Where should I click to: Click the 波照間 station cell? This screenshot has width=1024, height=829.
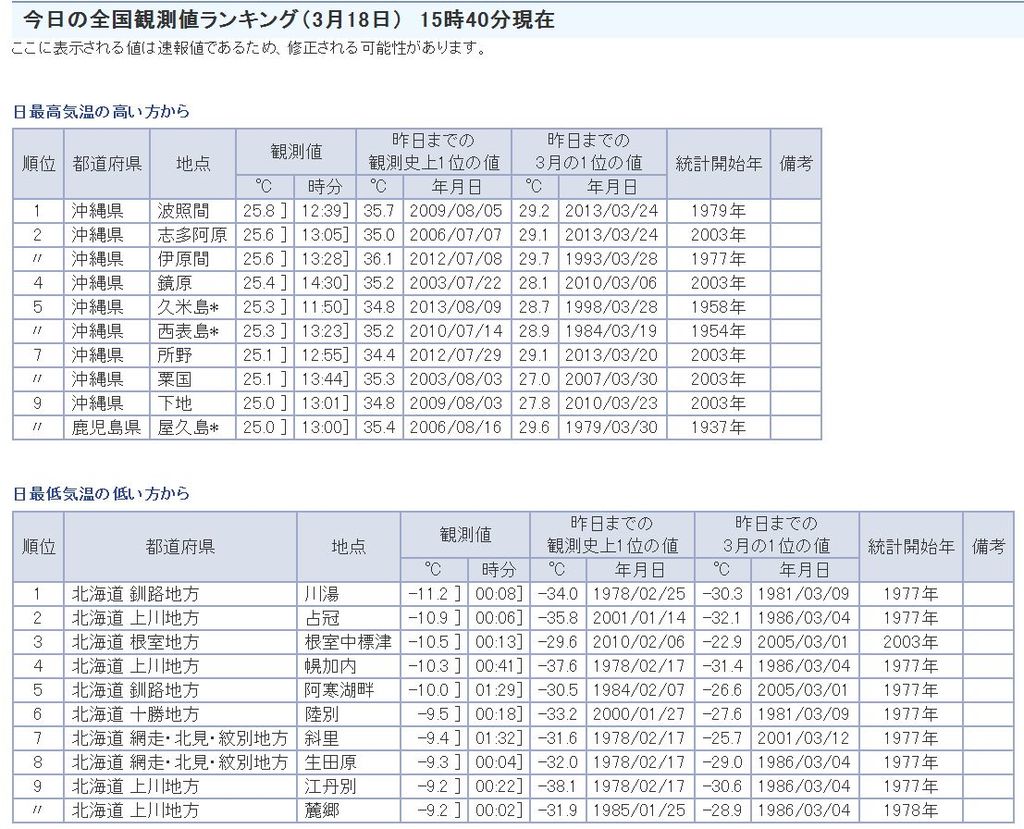183,211
